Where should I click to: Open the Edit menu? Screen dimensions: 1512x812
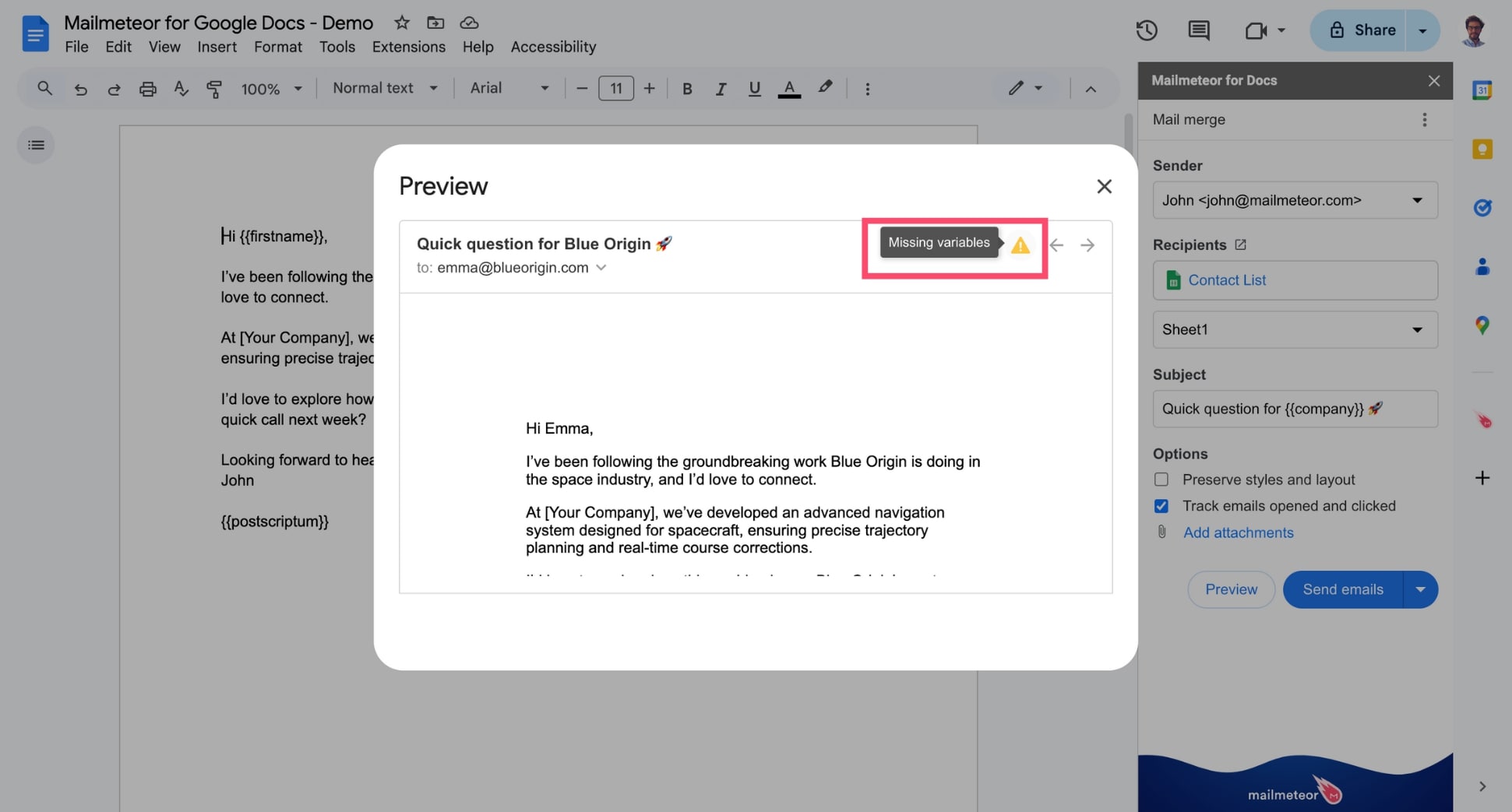[x=118, y=47]
